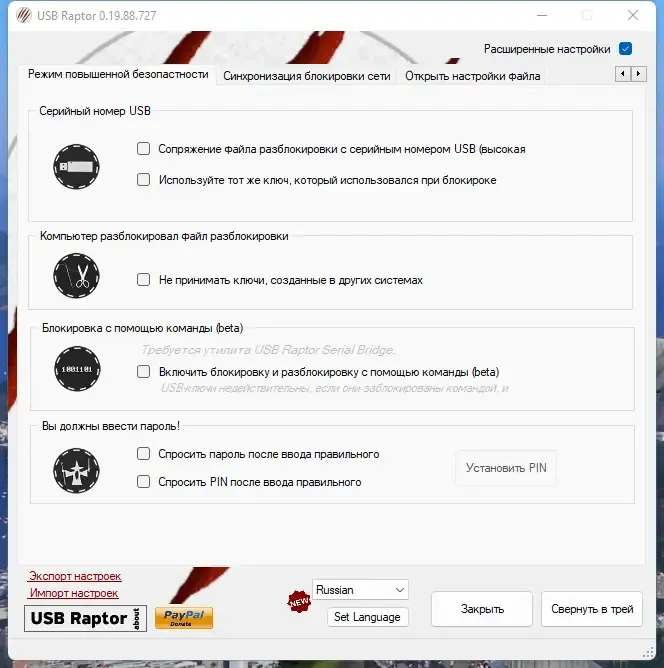Select the Режим повышенной безопасности tab
This screenshot has width=664, height=668.
pyautogui.click(x=118, y=74)
